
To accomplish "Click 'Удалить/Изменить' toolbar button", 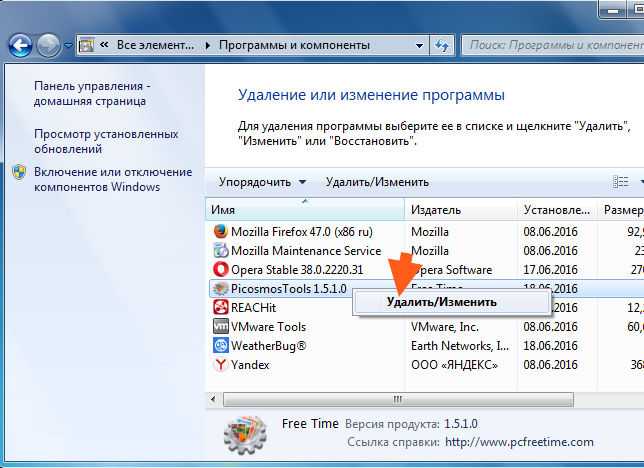I will (377, 182).
